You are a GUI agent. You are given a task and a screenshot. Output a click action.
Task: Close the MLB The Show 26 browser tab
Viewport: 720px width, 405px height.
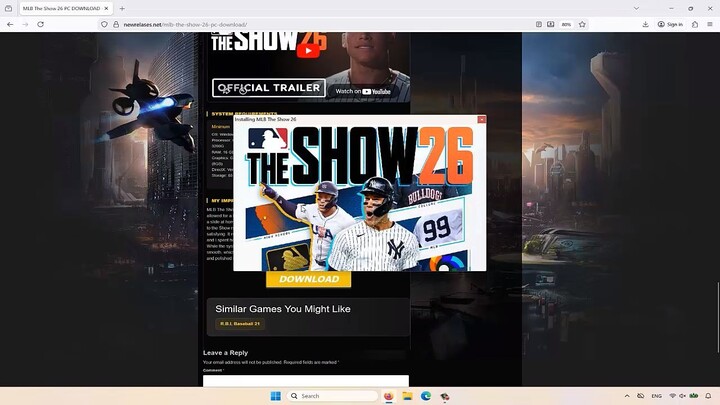(x=106, y=8)
